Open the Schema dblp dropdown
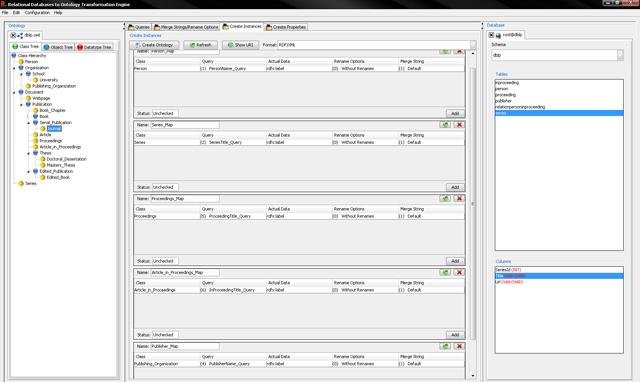Viewport: 640px width, 382px height. pos(620,55)
